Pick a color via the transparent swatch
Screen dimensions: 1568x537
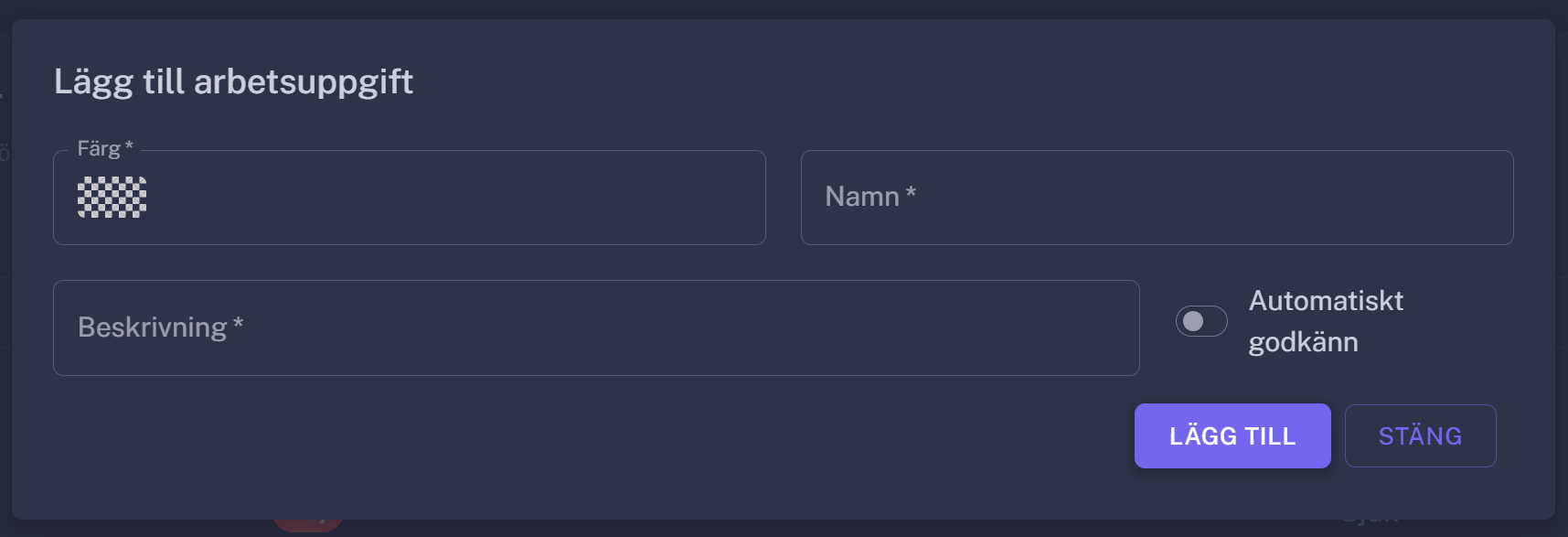[x=112, y=197]
